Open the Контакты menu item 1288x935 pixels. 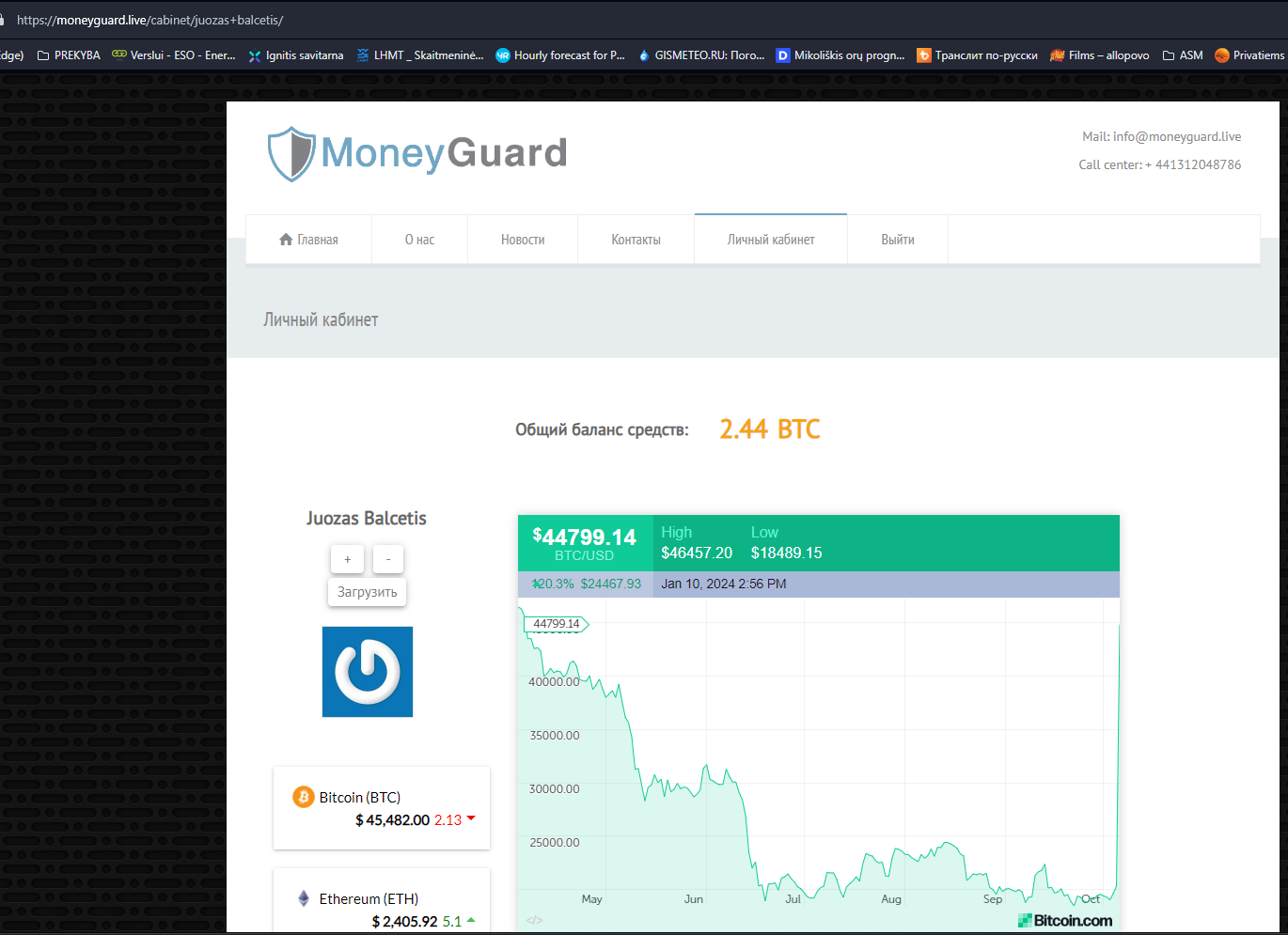[636, 239]
